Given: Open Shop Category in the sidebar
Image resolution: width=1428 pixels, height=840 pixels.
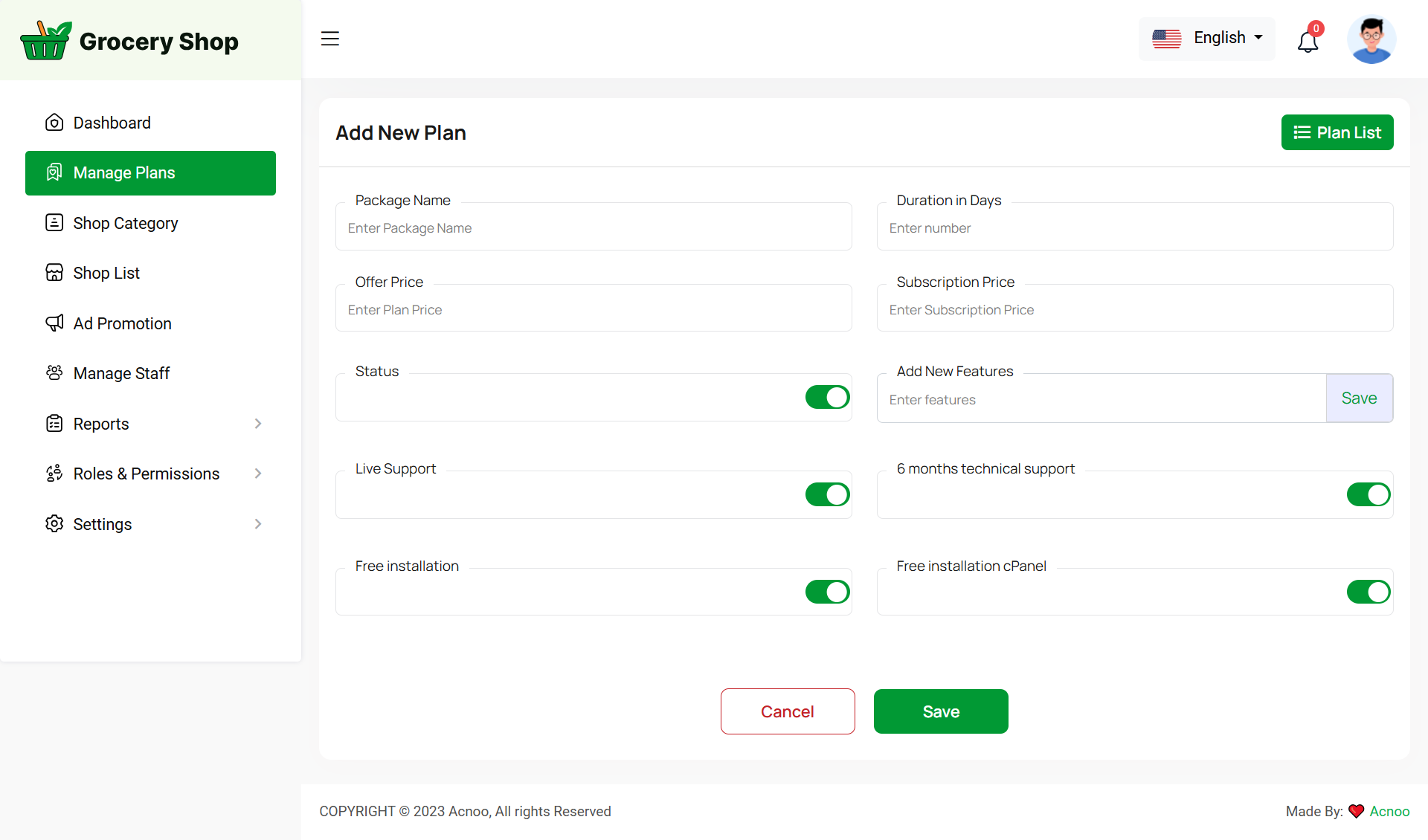Looking at the screenshot, I should [x=125, y=223].
